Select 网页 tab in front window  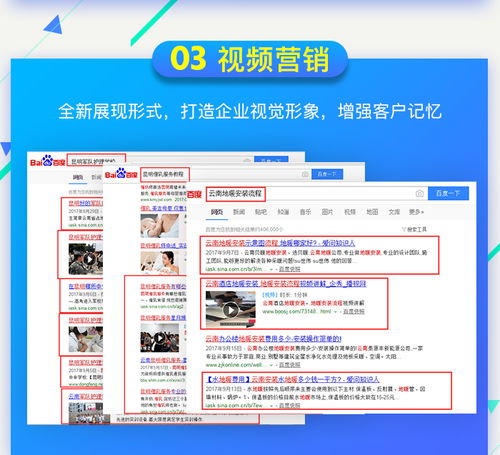coord(217,212)
